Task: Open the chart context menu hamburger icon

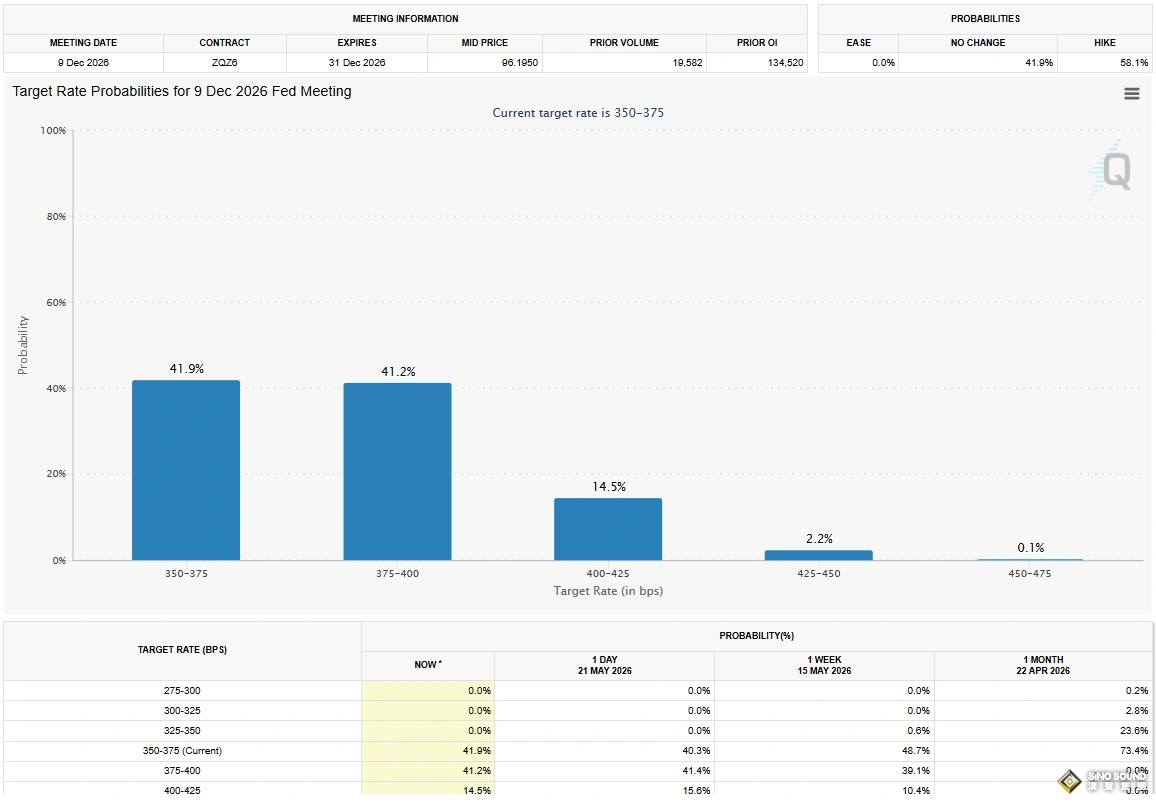Action: (1131, 94)
